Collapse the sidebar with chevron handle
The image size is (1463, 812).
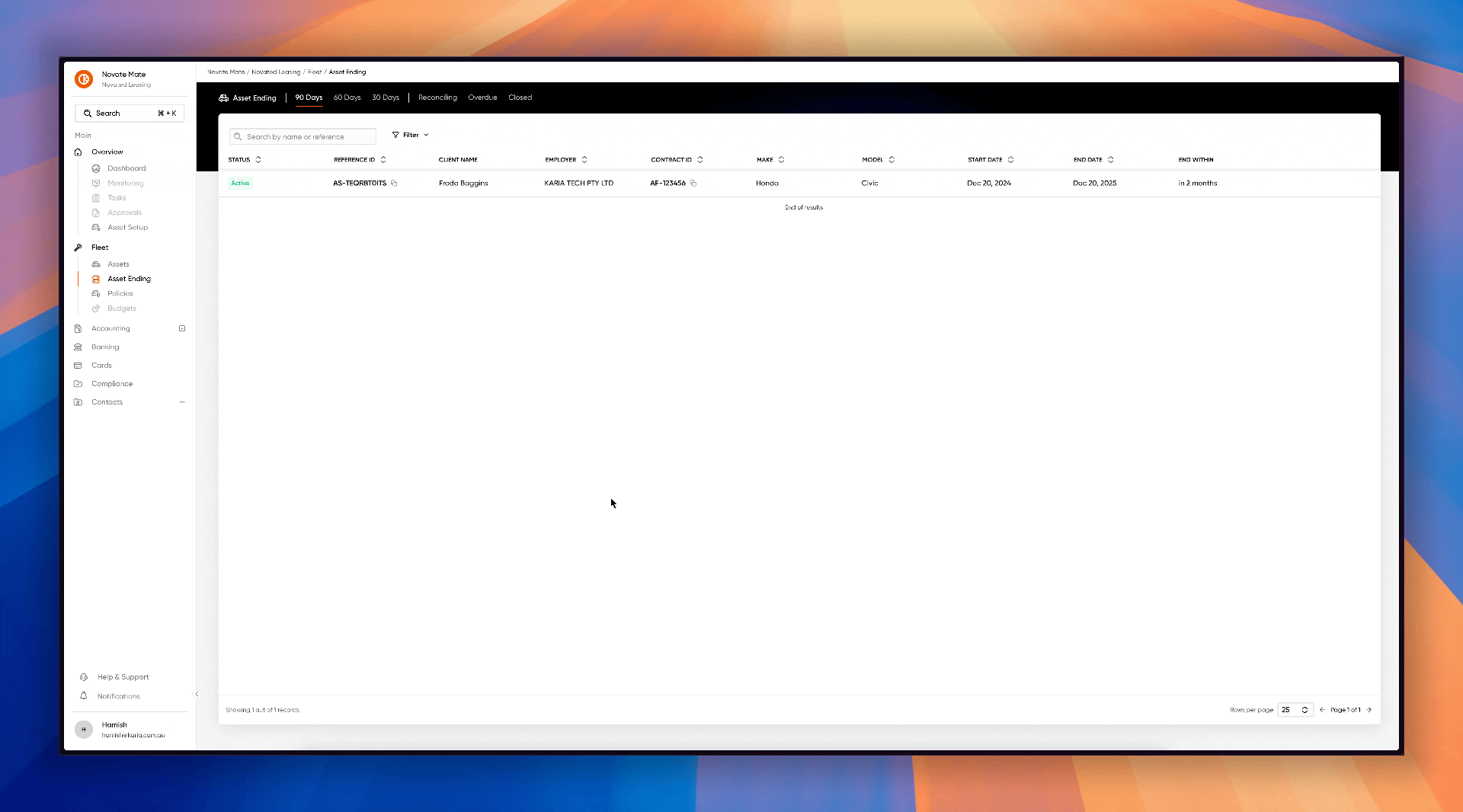click(x=197, y=694)
